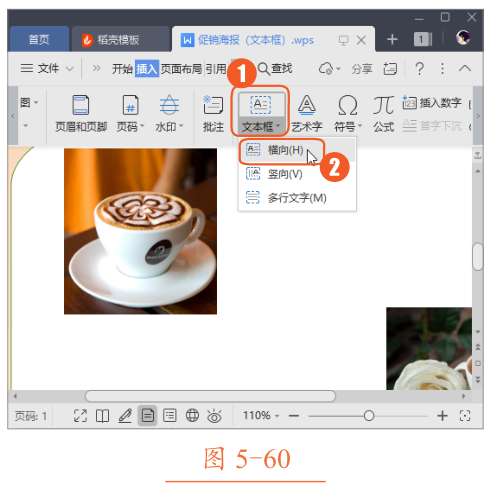Click the 分享 share button
Viewport: 495px width, 489px height.
click(362, 69)
